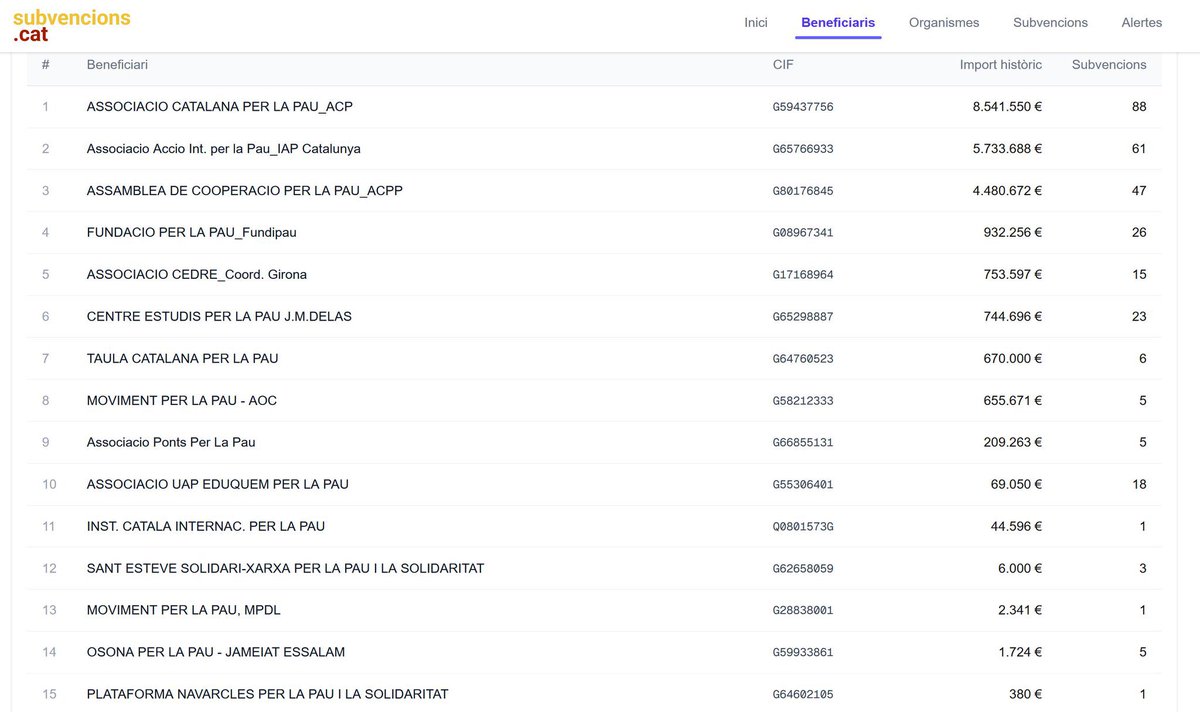Select CIF G65766933
Screen dimensions: 1200x712
pyautogui.click(x=803, y=149)
